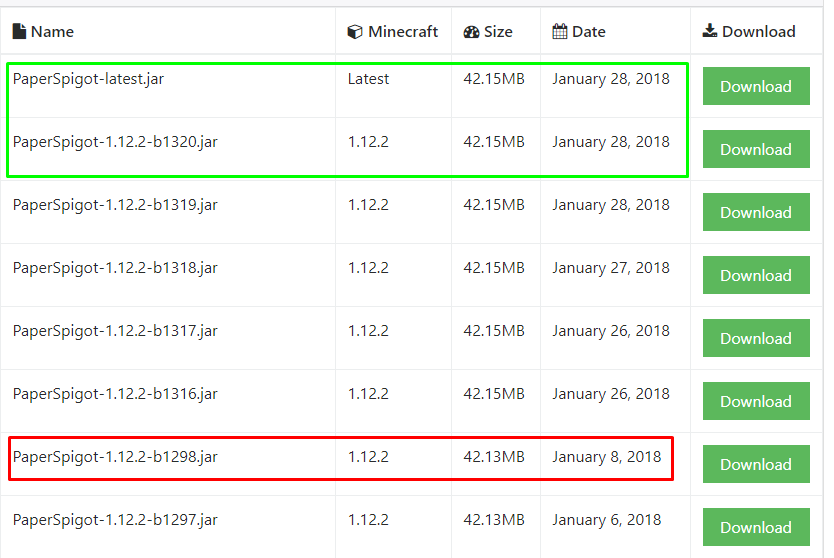The width and height of the screenshot is (834, 558).
Task: Click the file icon beside Name header
Action: [x=19, y=32]
